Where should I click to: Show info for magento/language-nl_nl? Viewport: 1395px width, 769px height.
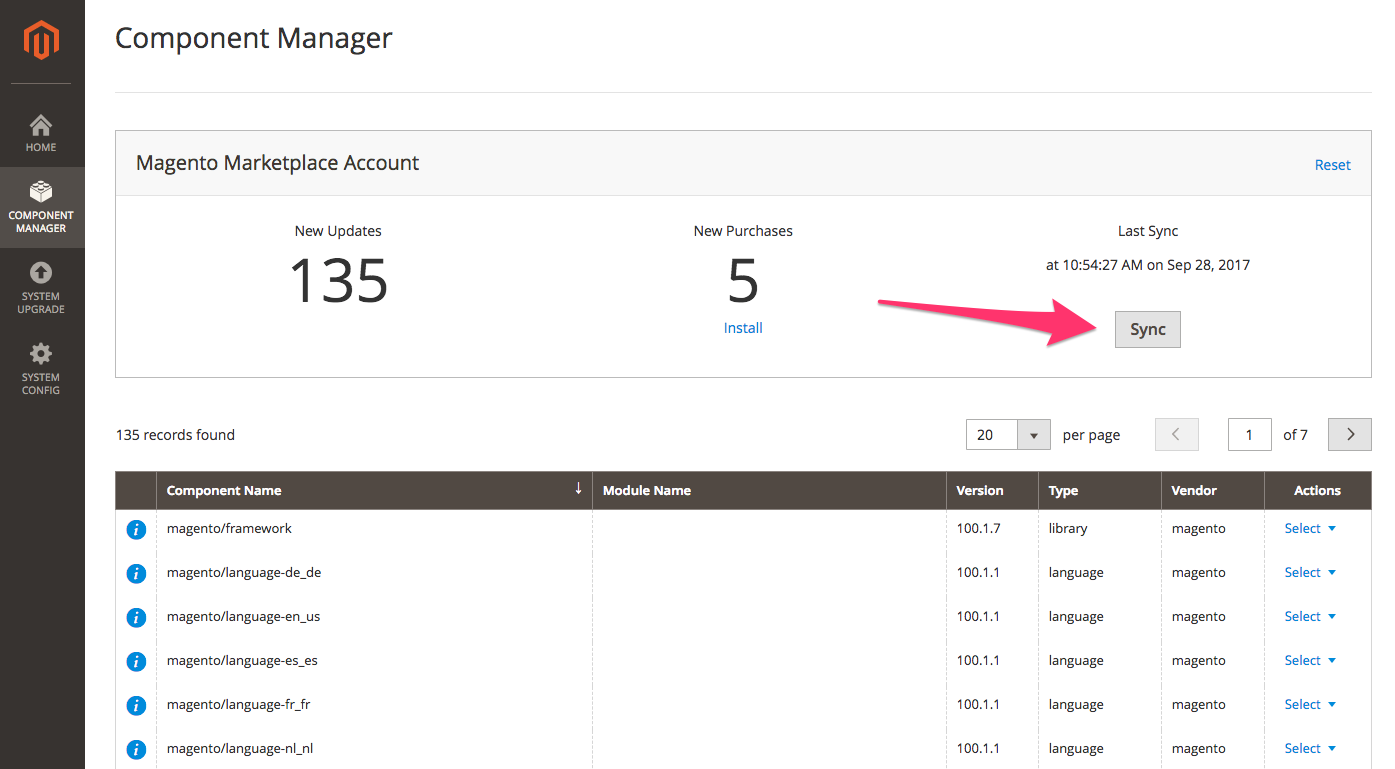point(136,749)
